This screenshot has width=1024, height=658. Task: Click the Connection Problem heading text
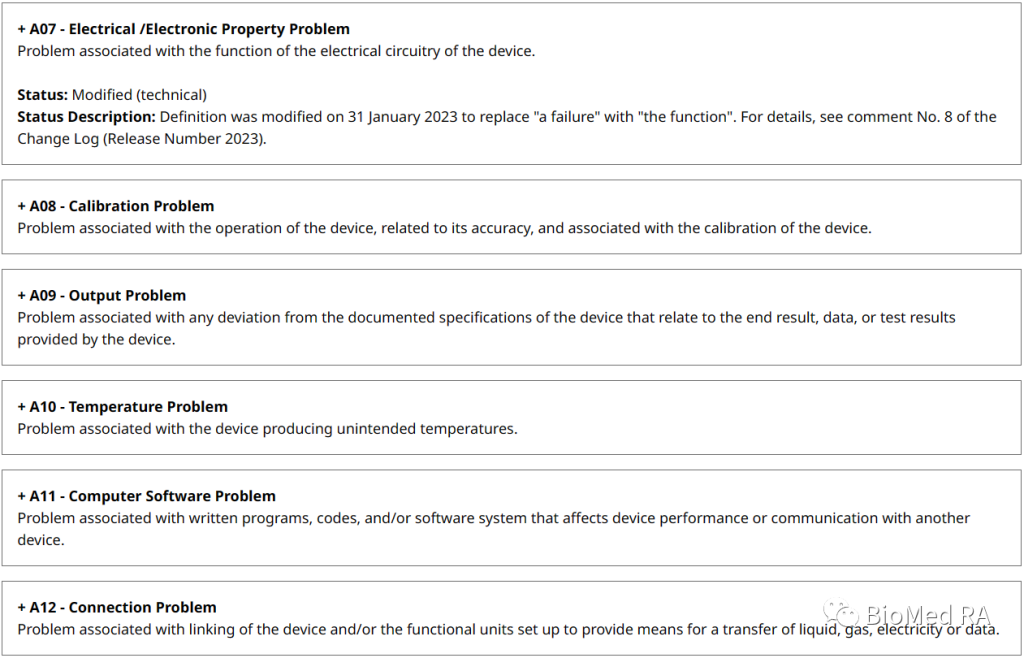tap(142, 607)
